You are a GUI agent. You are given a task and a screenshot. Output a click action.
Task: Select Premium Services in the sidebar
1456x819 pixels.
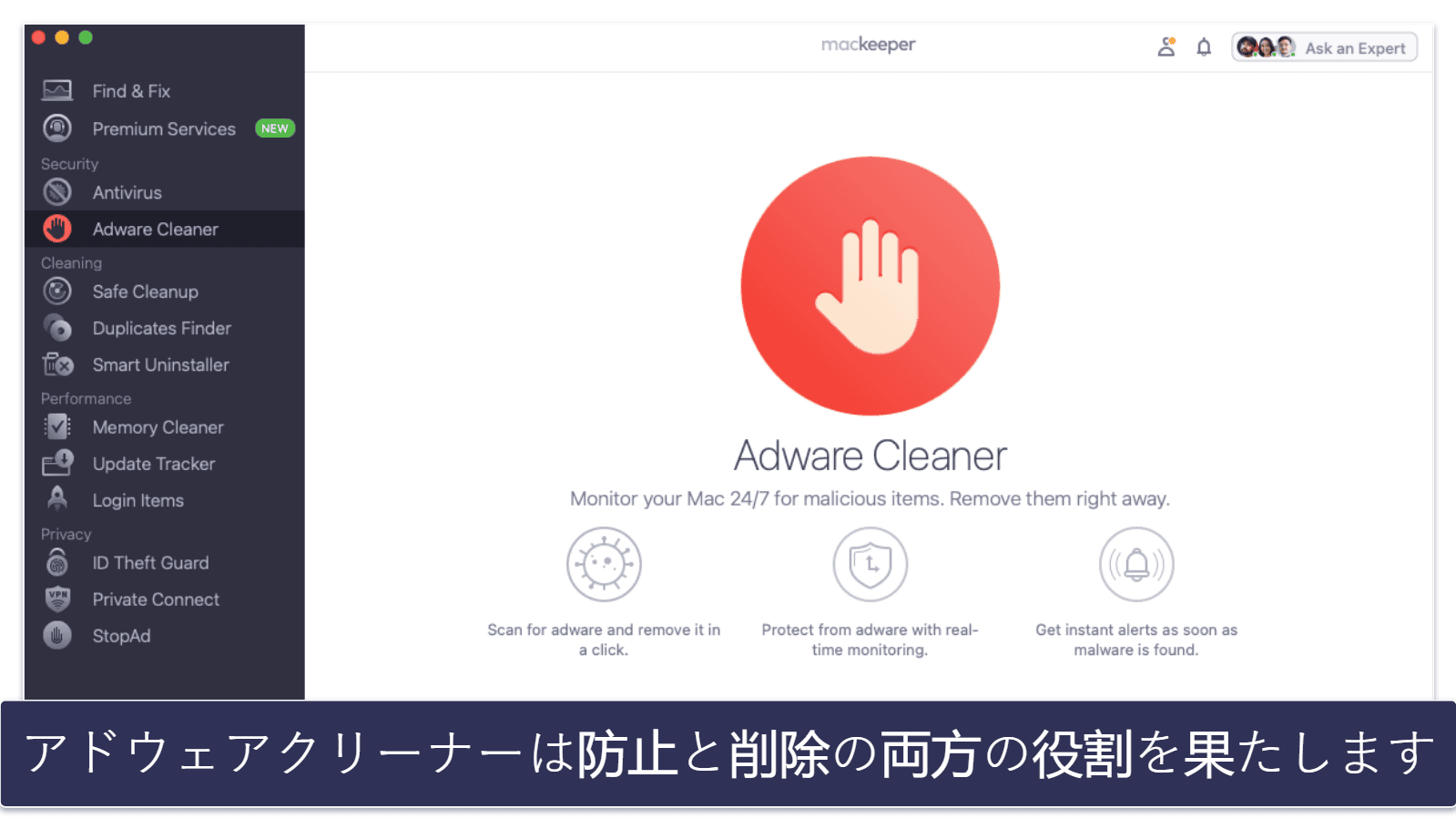pos(165,128)
